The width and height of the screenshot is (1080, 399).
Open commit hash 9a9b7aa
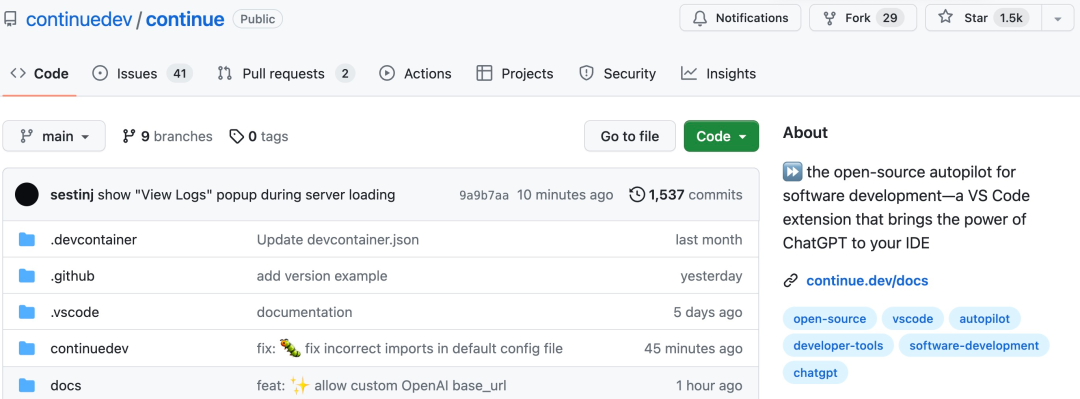pos(484,196)
